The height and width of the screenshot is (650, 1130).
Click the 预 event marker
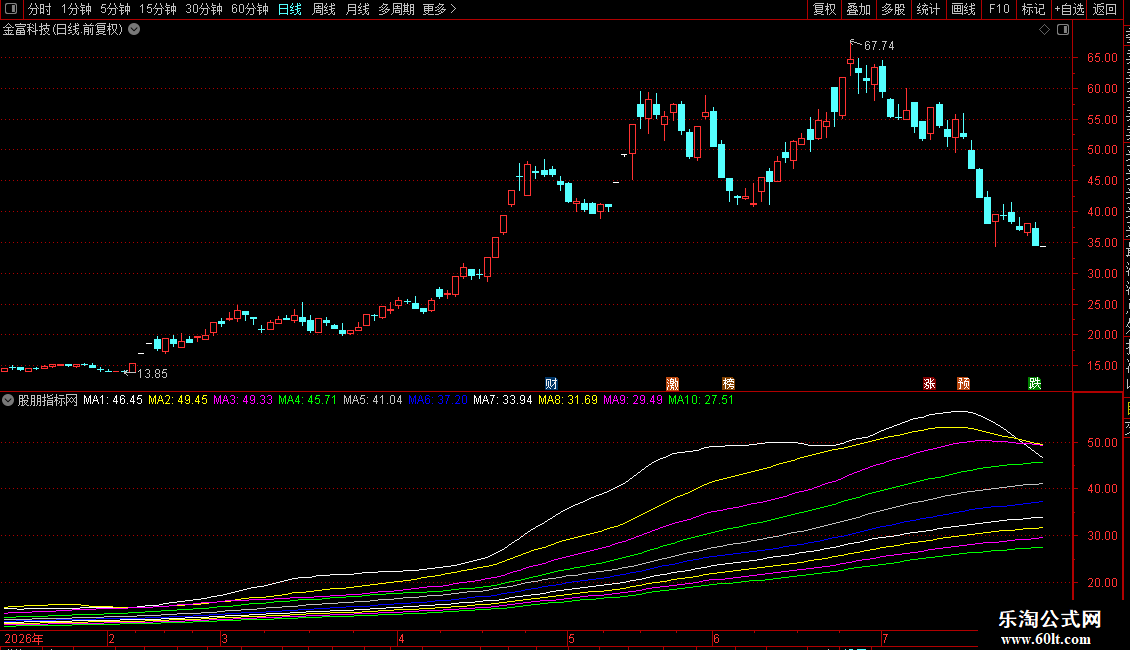[964, 383]
